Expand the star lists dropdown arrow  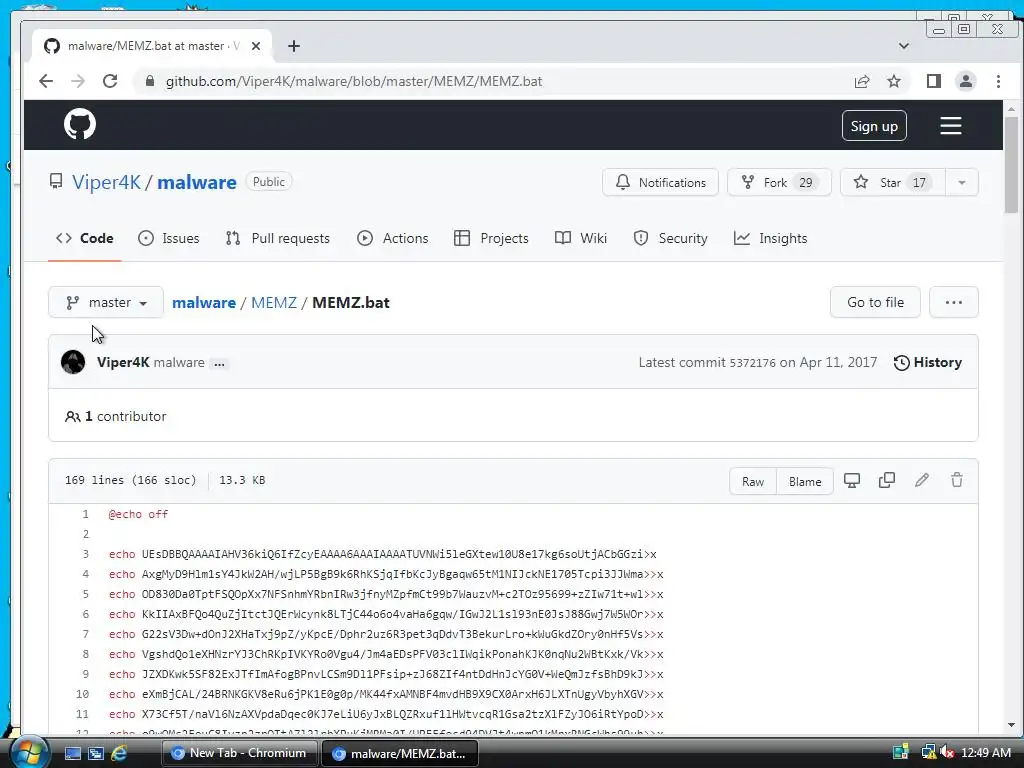click(961, 182)
